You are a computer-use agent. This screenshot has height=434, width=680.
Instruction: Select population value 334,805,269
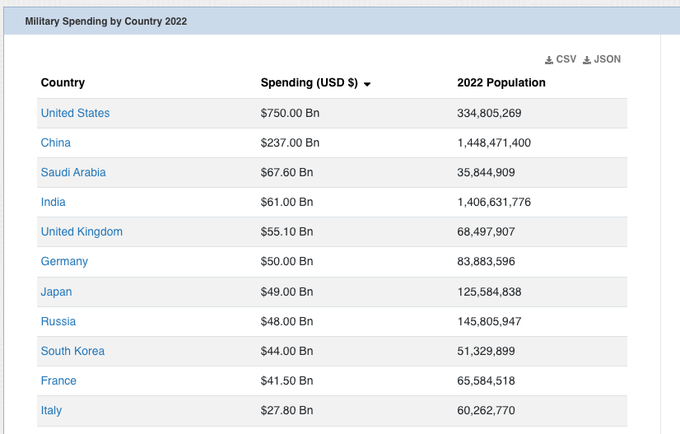[x=489, y=113]
